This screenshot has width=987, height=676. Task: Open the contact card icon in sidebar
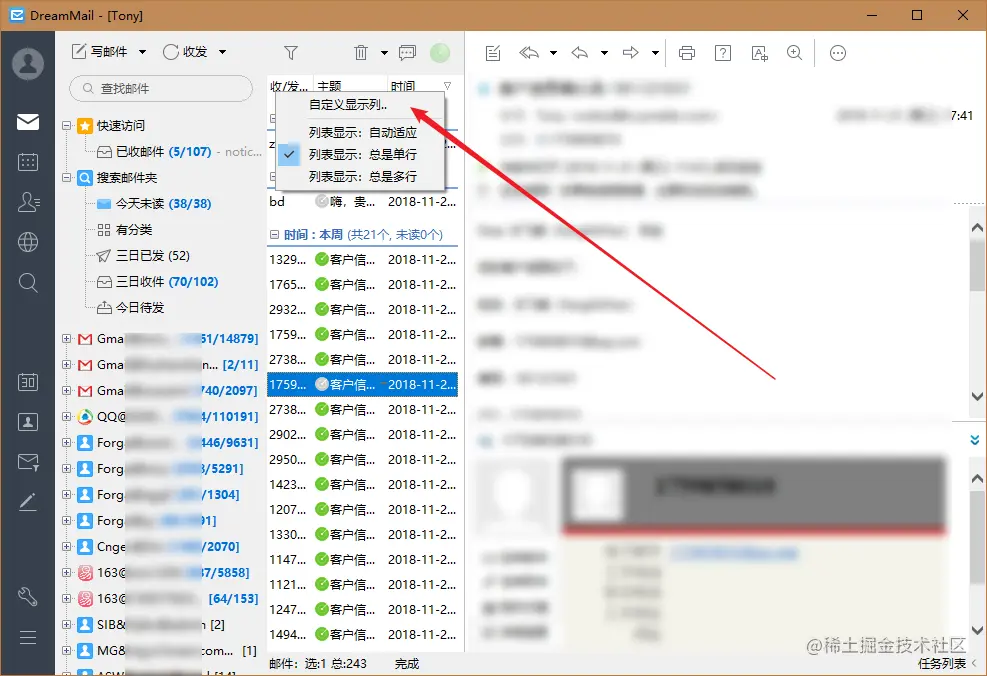[x=28, y=422]
